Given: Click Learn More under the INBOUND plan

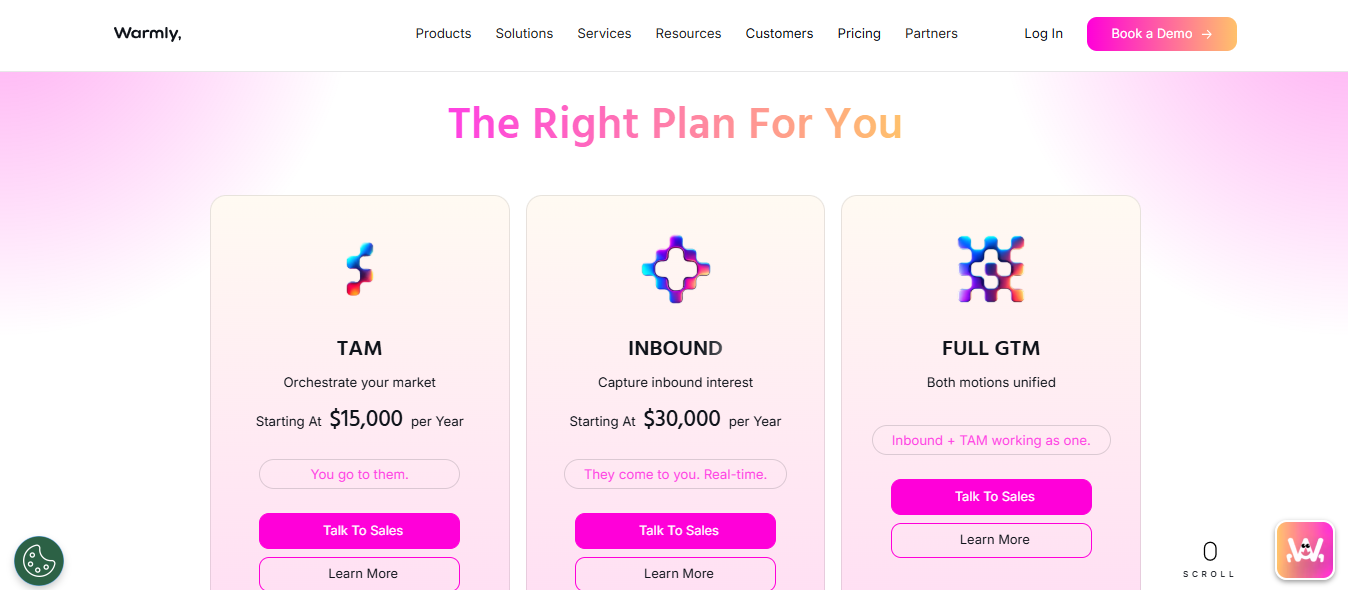Looking at the screenshot, I should [x=675, y=573].
